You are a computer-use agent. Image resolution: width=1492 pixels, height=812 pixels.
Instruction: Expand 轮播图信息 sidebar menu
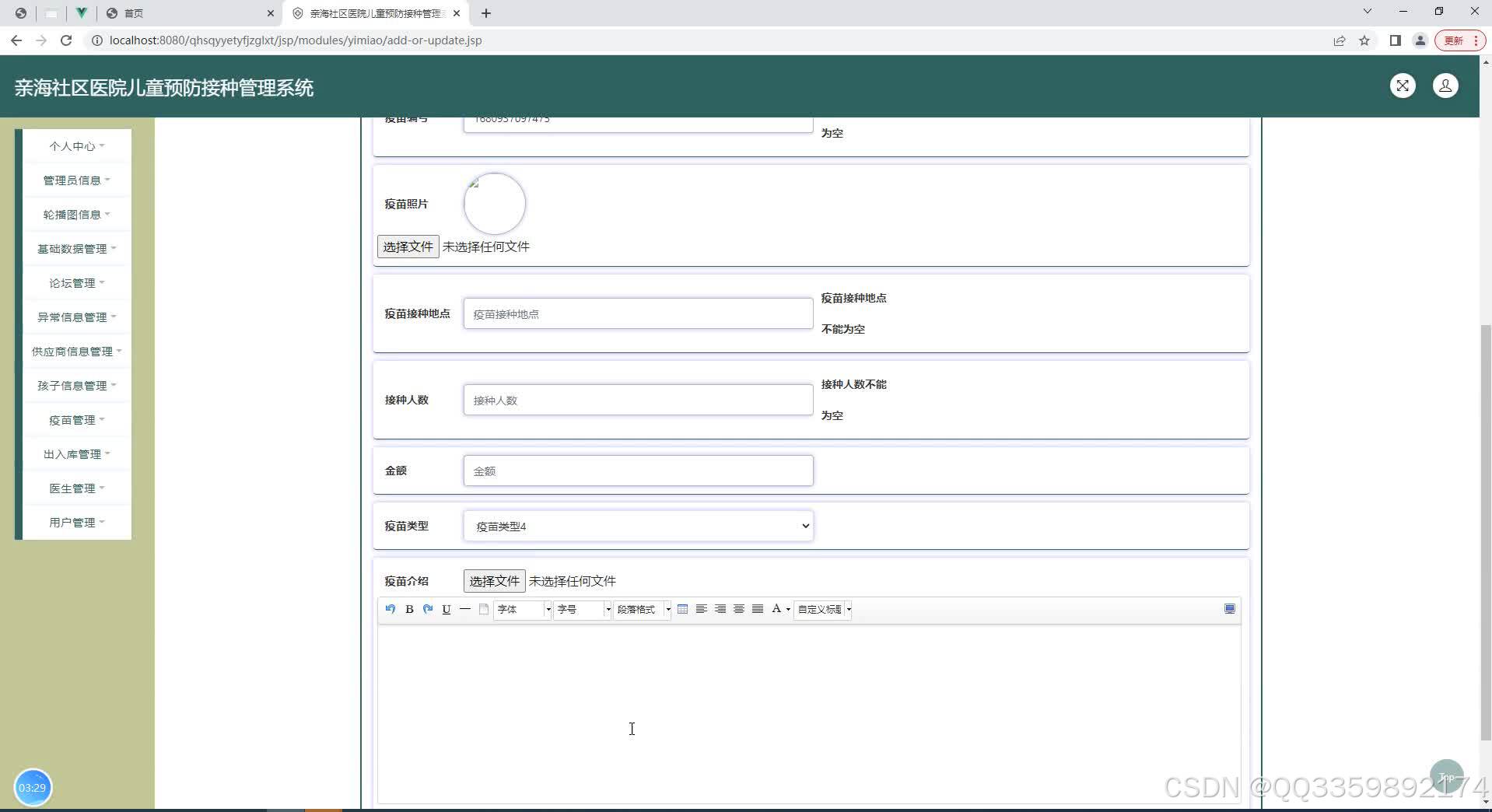coord(76,215)
